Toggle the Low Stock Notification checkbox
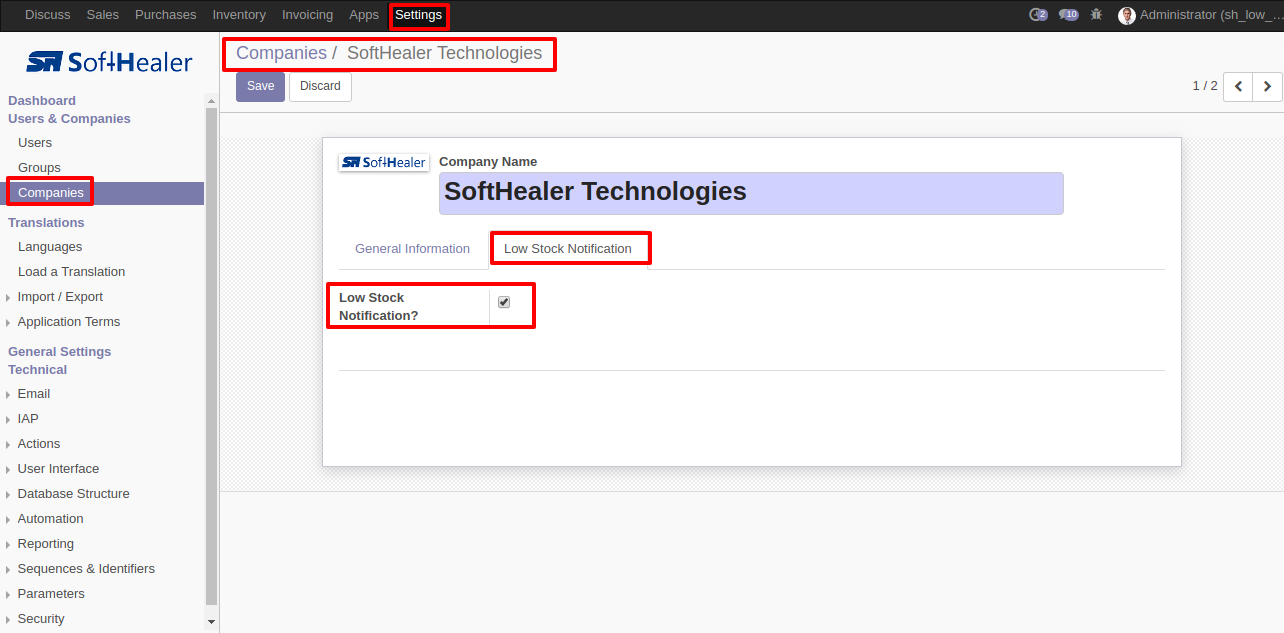Image resolution: width=1284 pixels, height=633 pixels. click(504, 302)
